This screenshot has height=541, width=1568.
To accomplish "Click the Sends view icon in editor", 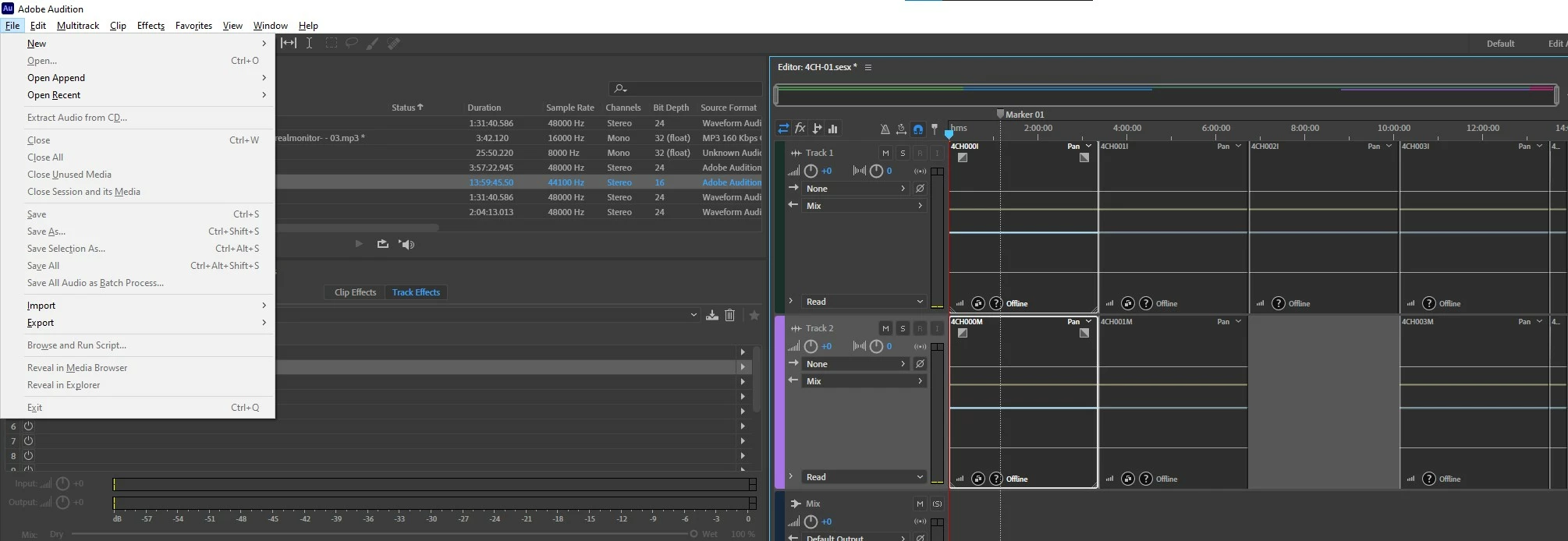I will coord(817,129).
